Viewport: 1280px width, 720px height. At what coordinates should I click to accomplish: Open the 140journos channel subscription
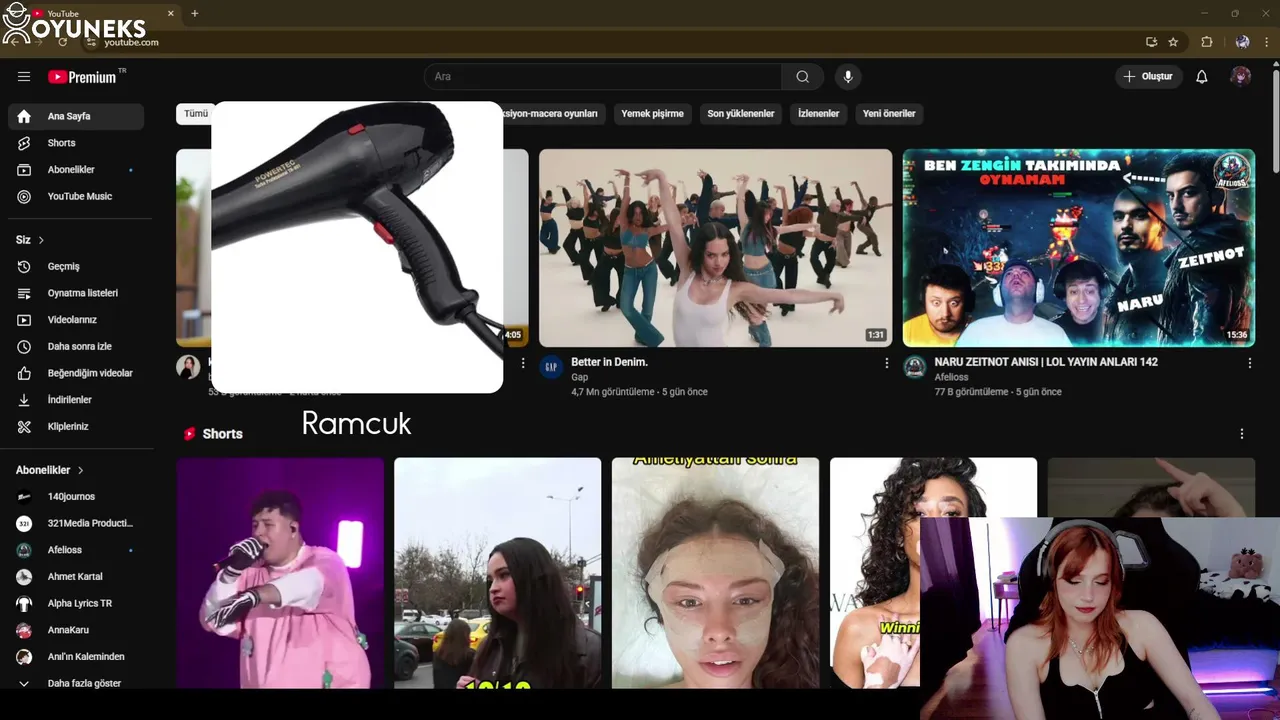[76, 497]
